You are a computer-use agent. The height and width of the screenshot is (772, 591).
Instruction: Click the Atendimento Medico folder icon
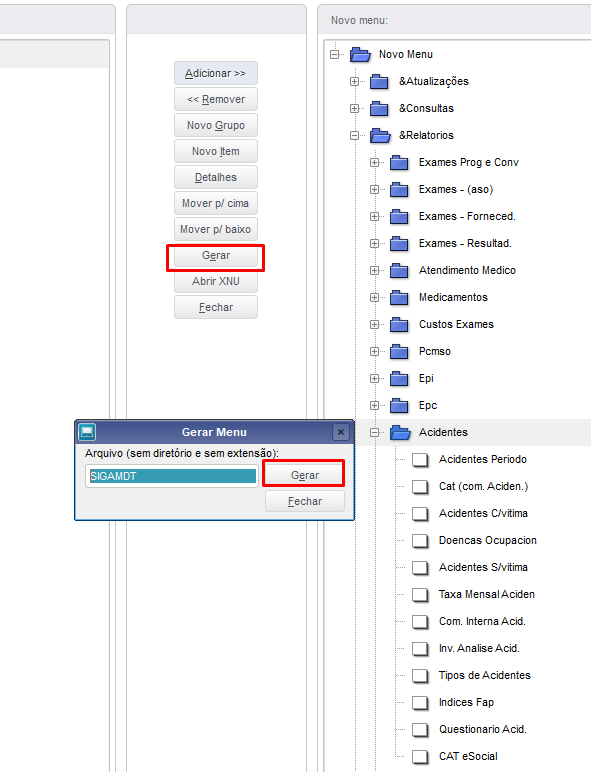tap(399, 270)
